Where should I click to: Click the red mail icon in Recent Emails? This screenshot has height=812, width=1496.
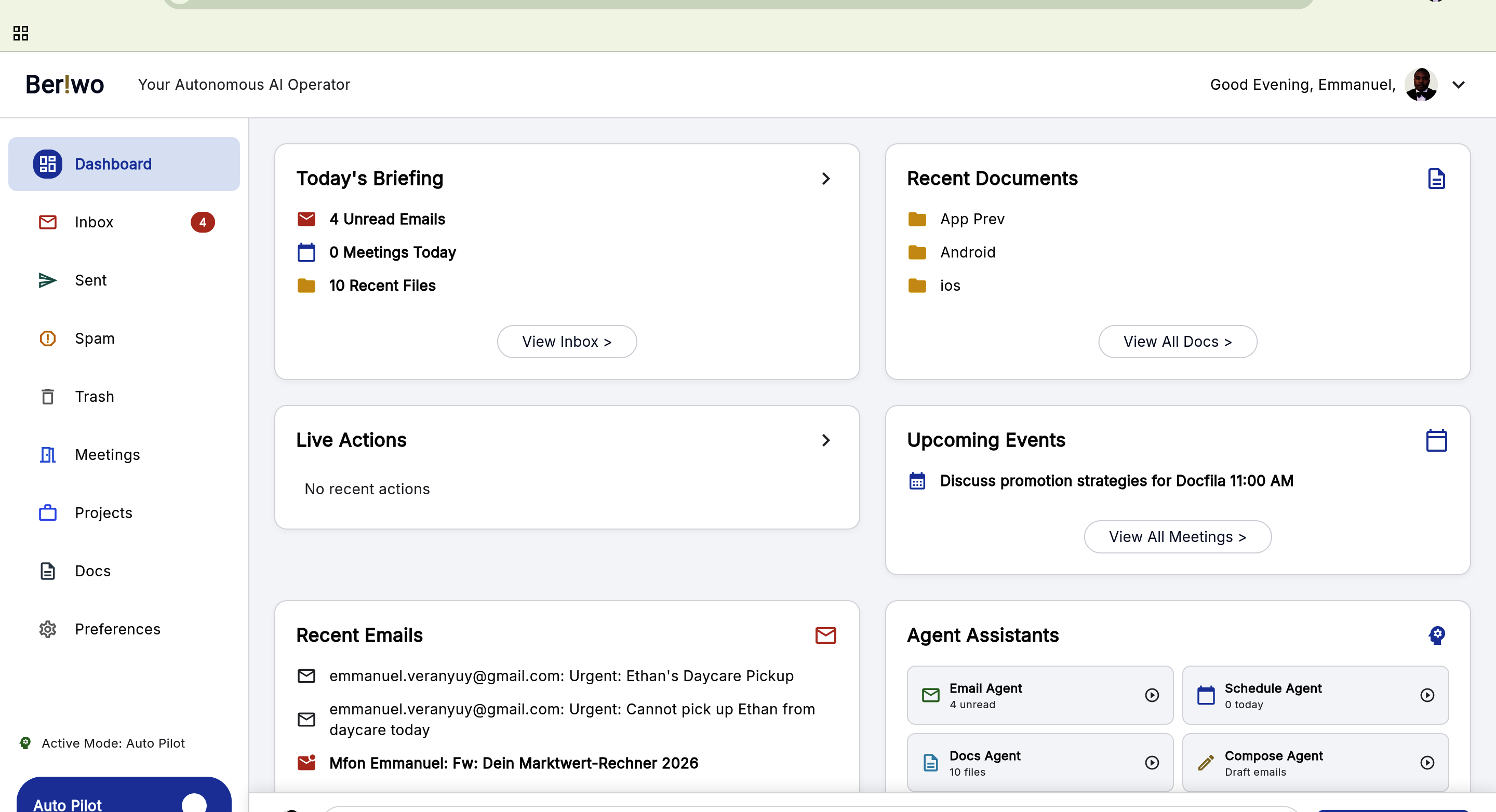point(825,635)
